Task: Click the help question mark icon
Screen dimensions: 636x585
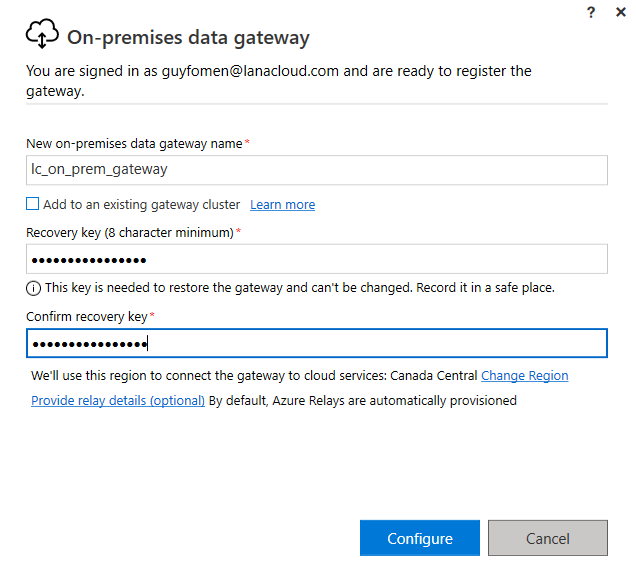Action: (x=591, y=13)
